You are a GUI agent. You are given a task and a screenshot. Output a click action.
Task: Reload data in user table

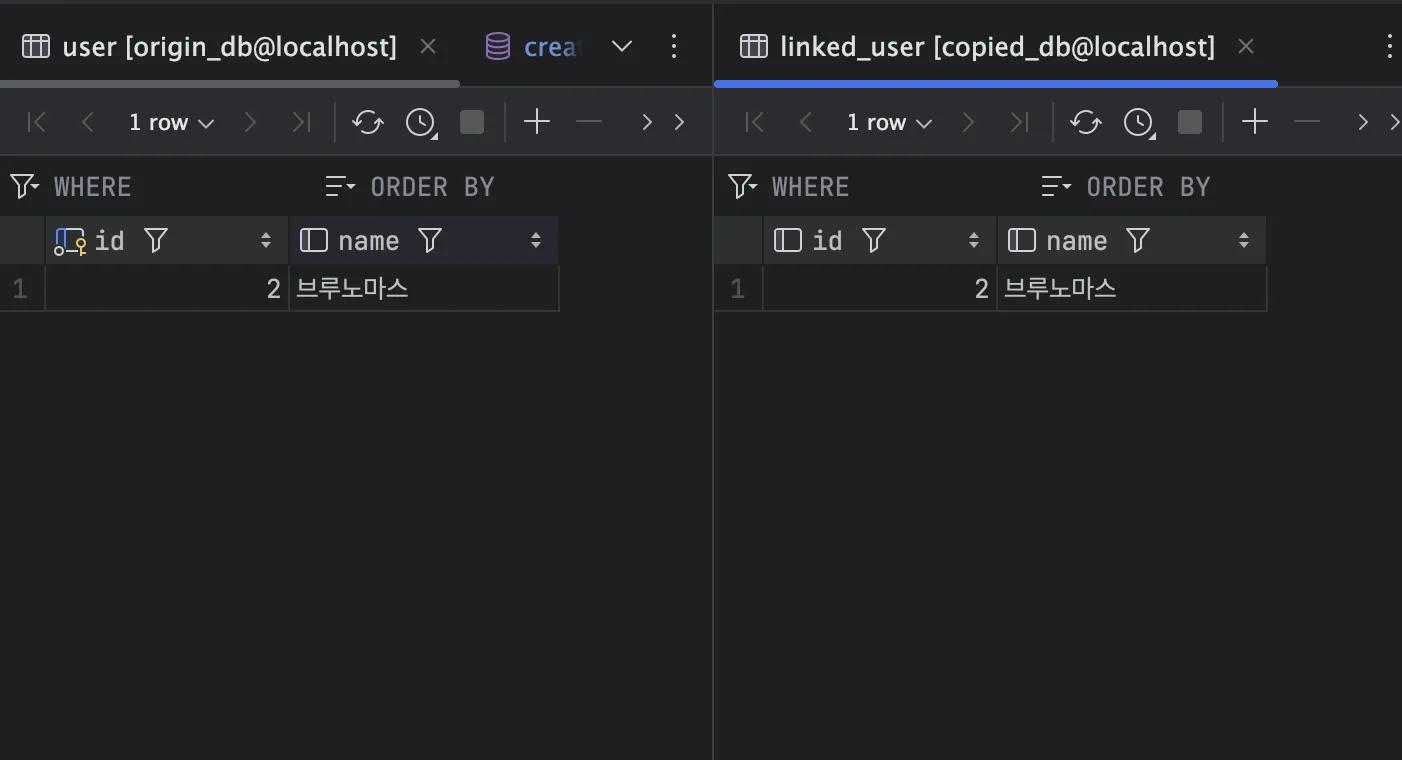(x=368, y=122)
